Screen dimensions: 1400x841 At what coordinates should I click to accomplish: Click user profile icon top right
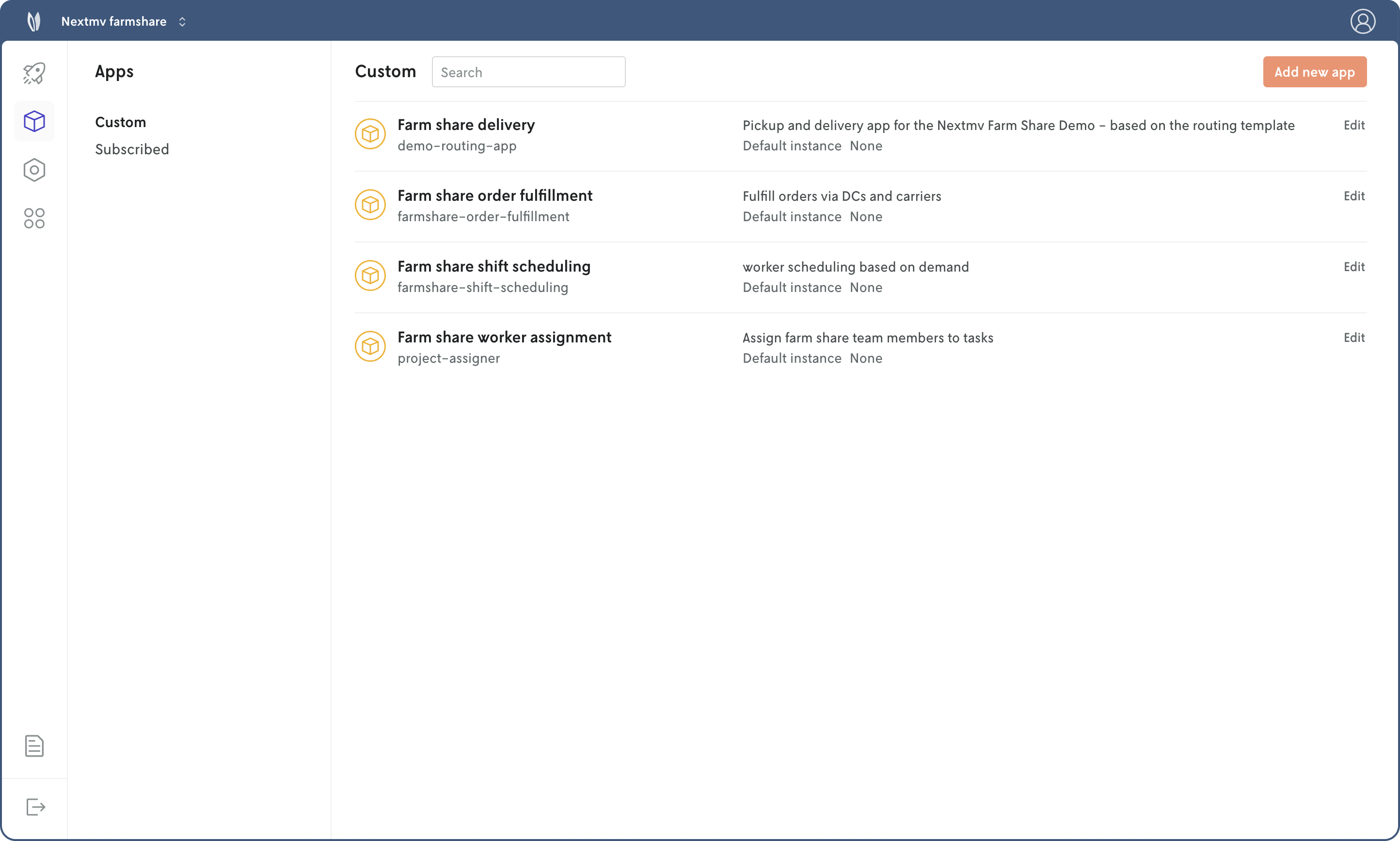click(1363, 21)
